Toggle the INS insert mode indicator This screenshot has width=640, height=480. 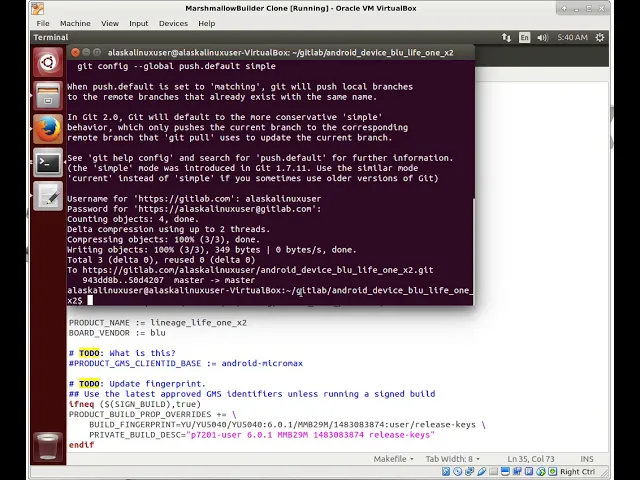(x=587, y=459)
